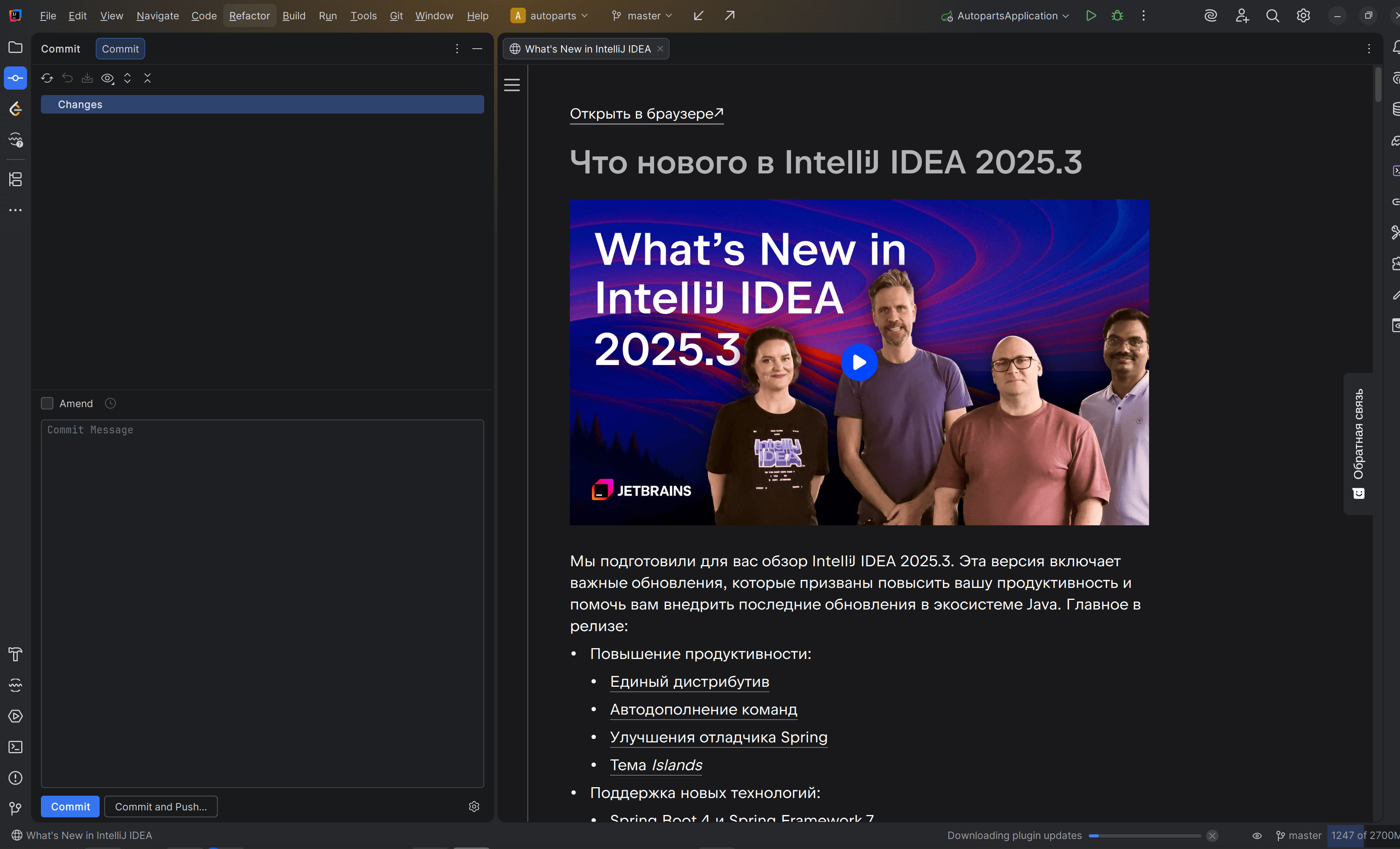Open the Refactor menu

pyautogui.click(x=249, y=16)
